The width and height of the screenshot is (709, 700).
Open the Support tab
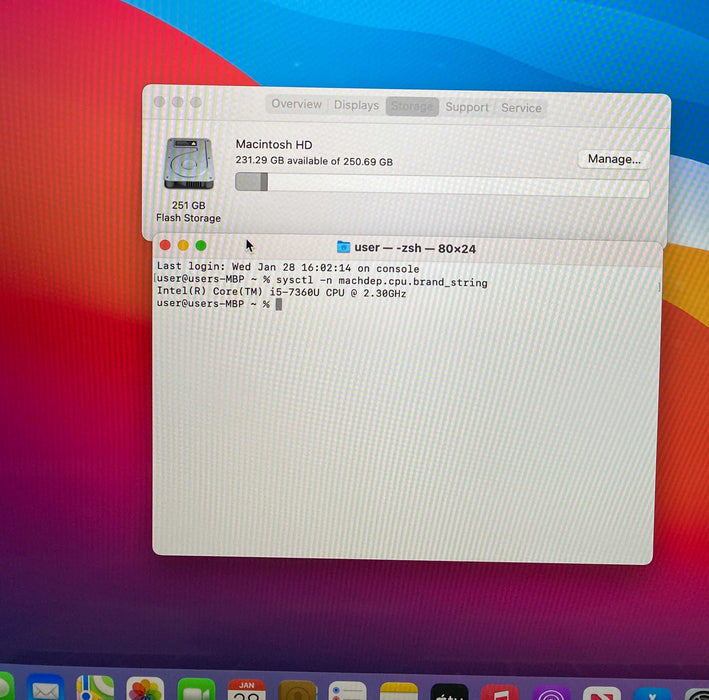click(x=467, y=107)
